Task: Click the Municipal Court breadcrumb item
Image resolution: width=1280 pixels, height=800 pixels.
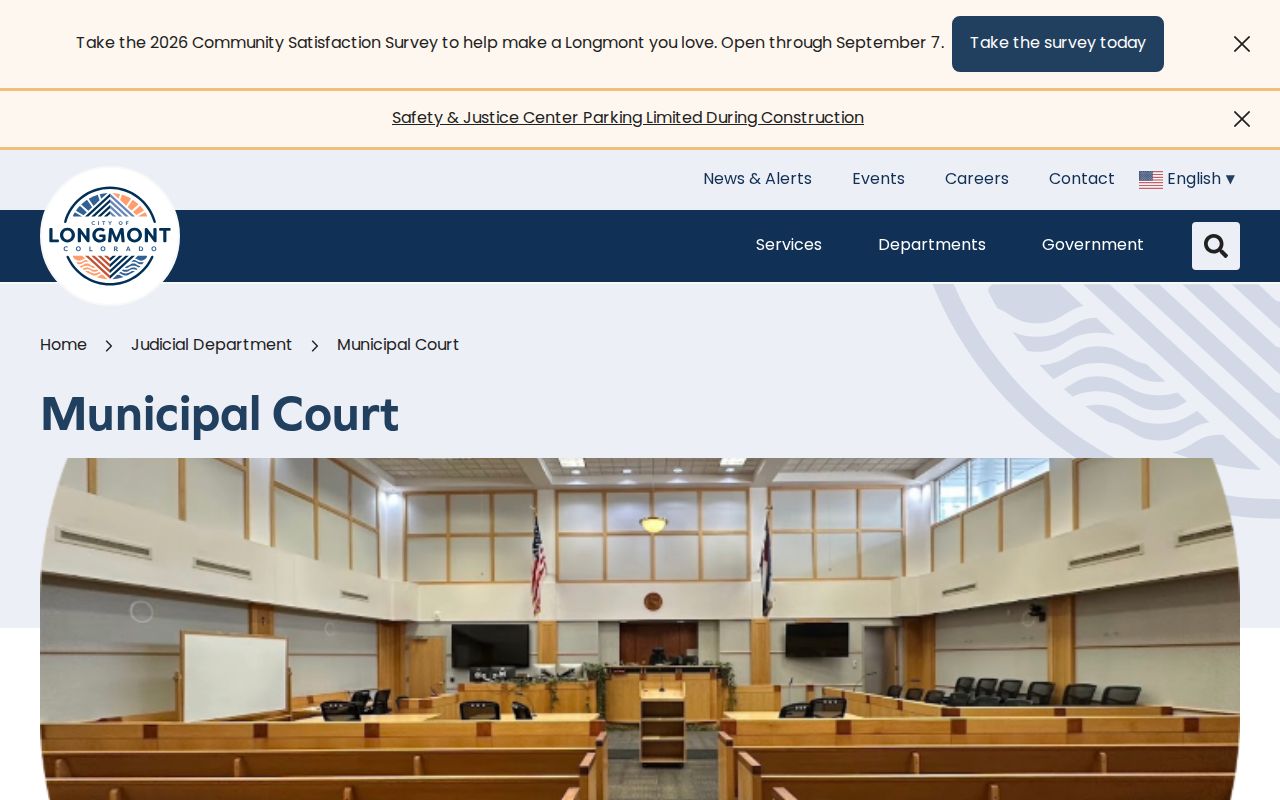Action: [398, 345]
